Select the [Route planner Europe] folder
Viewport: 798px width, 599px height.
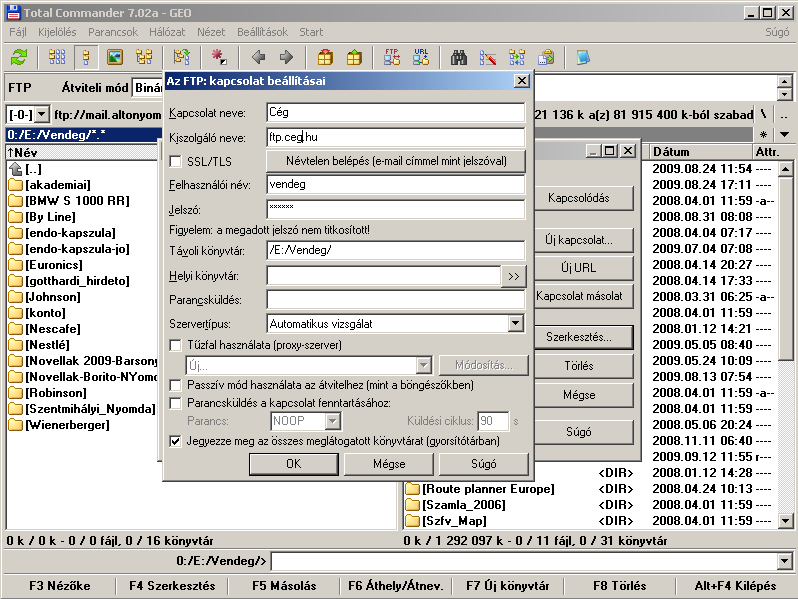click(479, 489)
